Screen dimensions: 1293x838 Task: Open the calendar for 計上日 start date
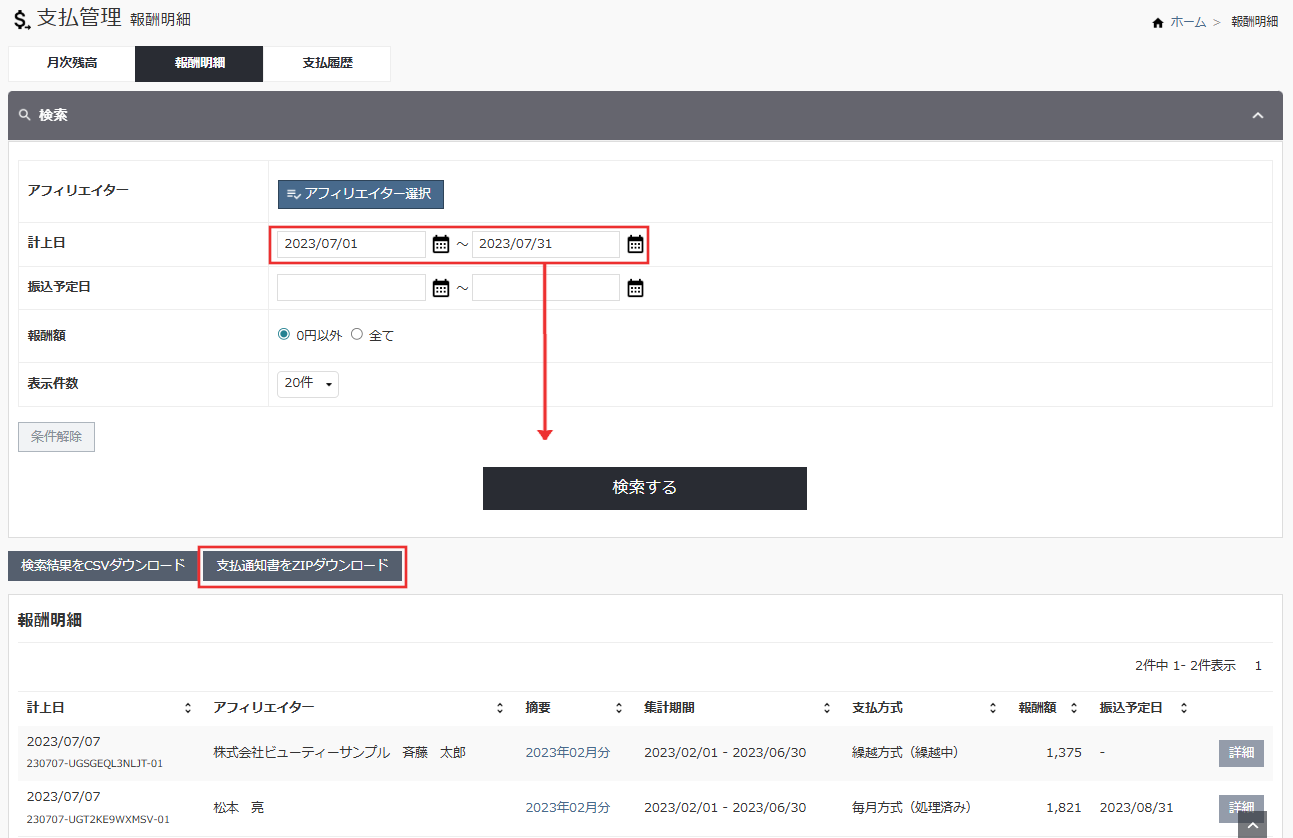point(440,243)
